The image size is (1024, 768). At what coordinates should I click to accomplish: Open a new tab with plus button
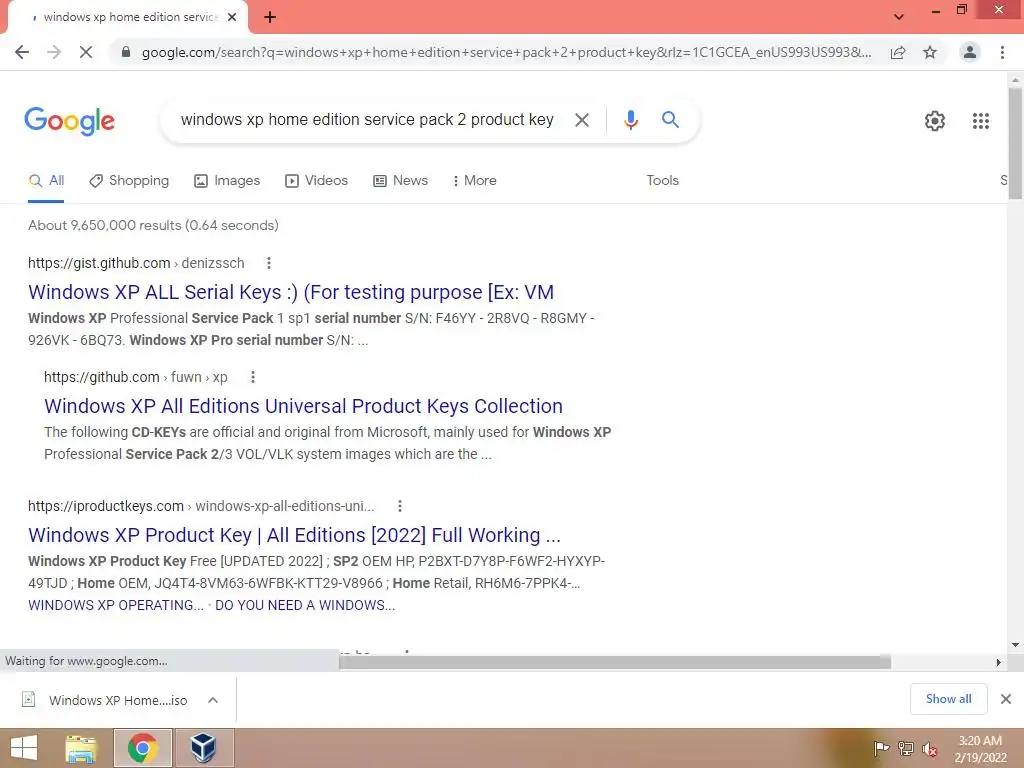click(270, 18)
